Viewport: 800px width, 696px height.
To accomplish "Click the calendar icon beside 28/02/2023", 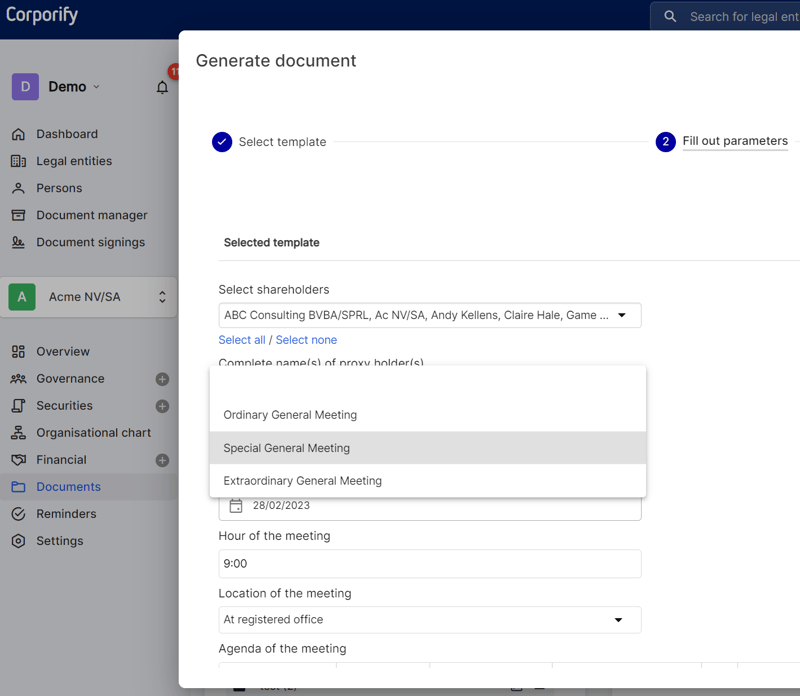I will point(236,506).
